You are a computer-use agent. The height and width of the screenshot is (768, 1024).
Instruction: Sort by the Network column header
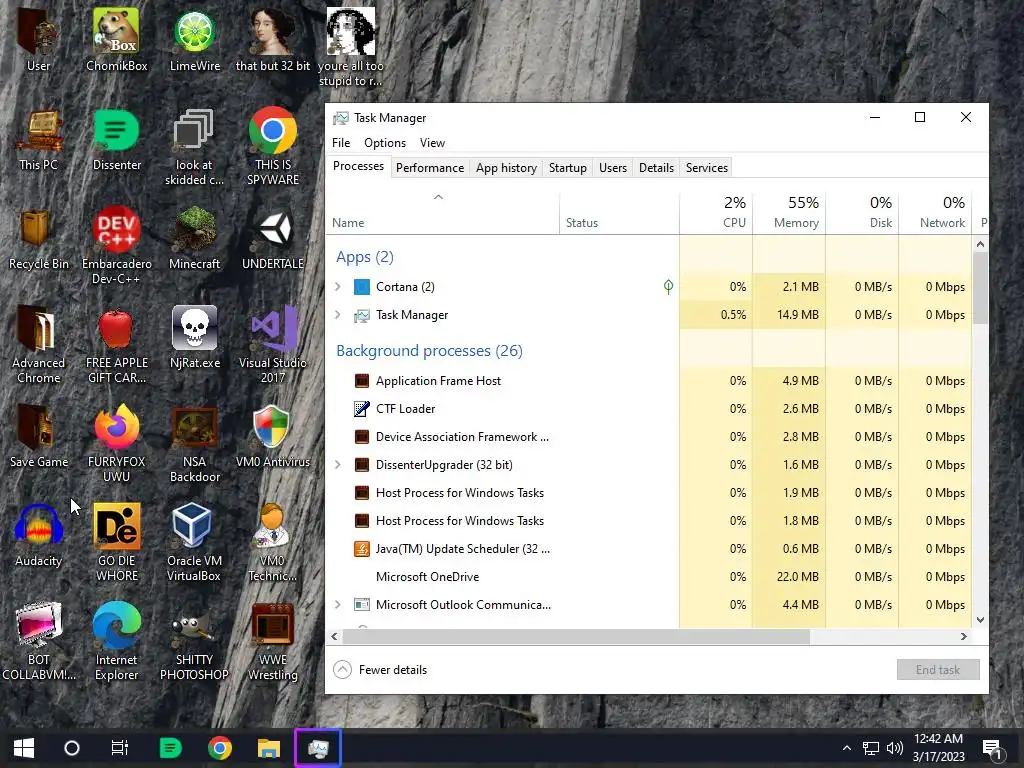(935, 214)
